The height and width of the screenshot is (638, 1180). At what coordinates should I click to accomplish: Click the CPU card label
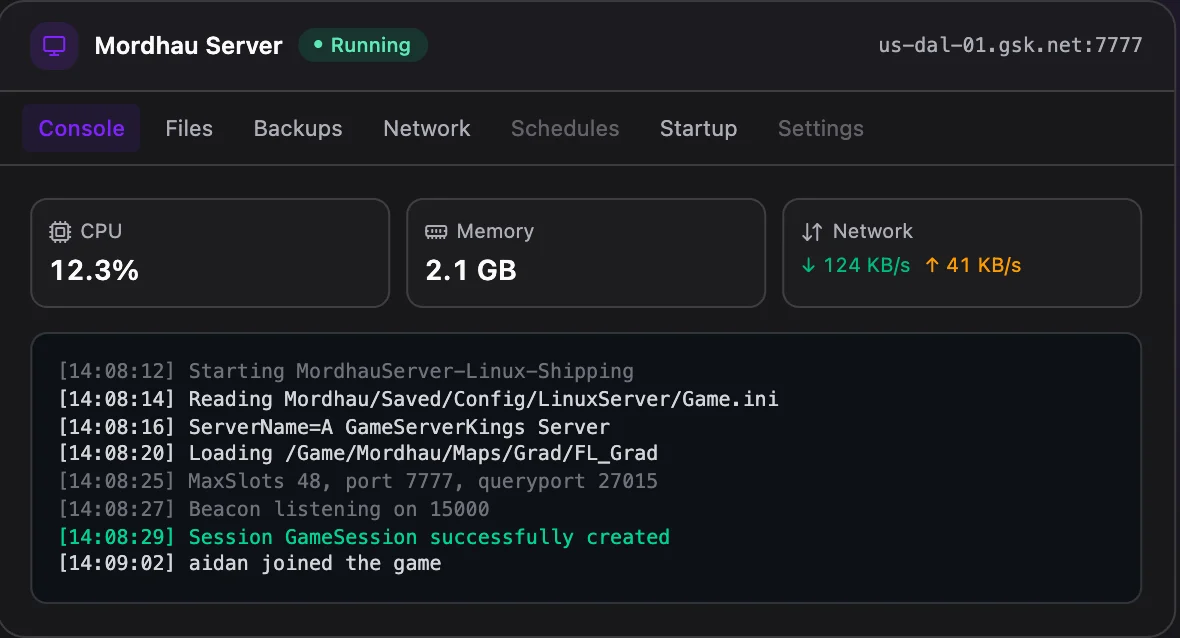[x=101, y=231]
